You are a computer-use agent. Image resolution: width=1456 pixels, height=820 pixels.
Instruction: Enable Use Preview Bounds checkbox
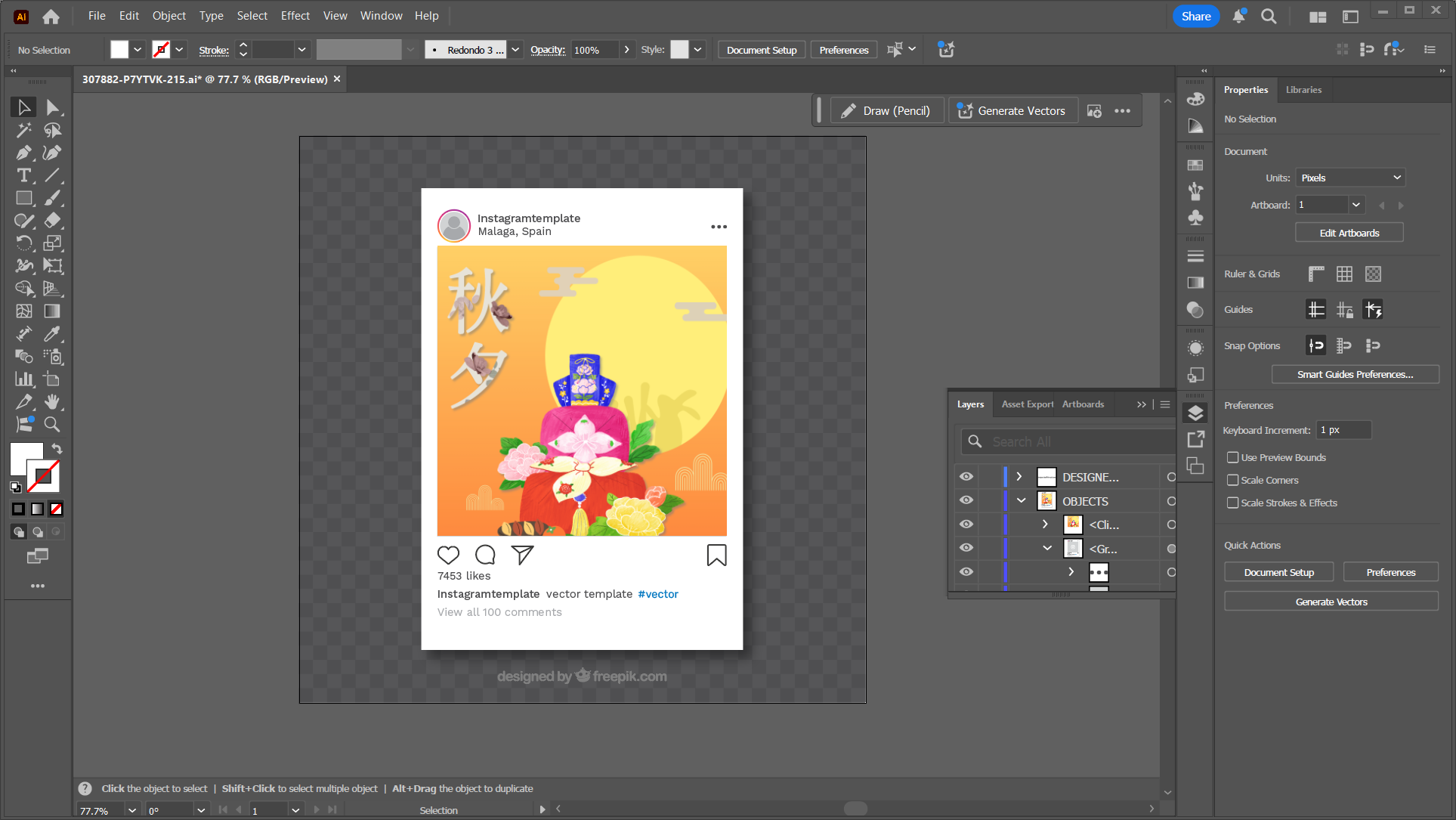[1233, 457]
